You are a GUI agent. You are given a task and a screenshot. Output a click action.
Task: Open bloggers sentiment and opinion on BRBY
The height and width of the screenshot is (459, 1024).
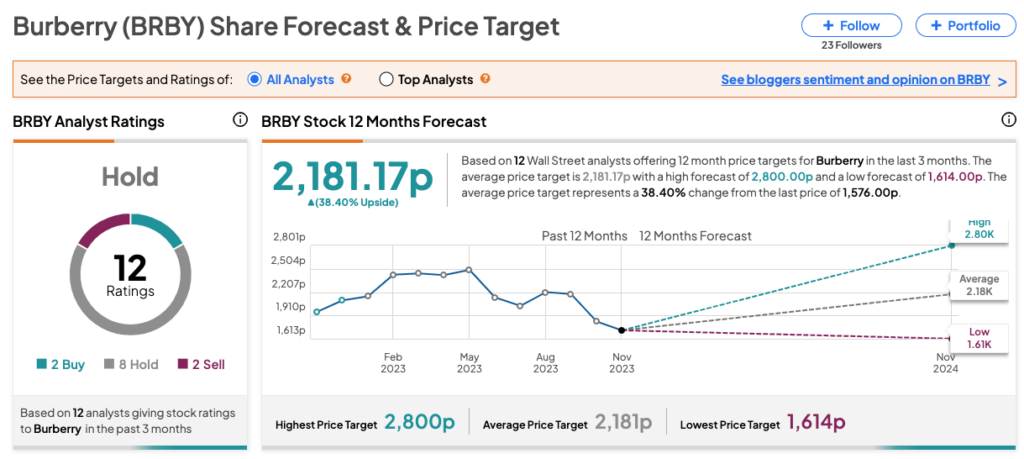tap(853, 80)
